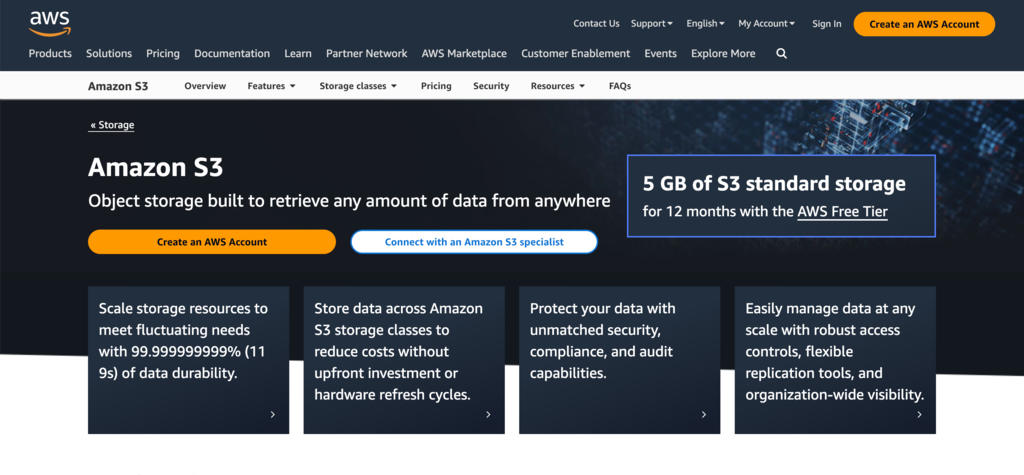Image resolution: width=1024 pixels, height=475 pixels.
Task: Click arrow on data durability card
Action: click(x=273, y=414)
